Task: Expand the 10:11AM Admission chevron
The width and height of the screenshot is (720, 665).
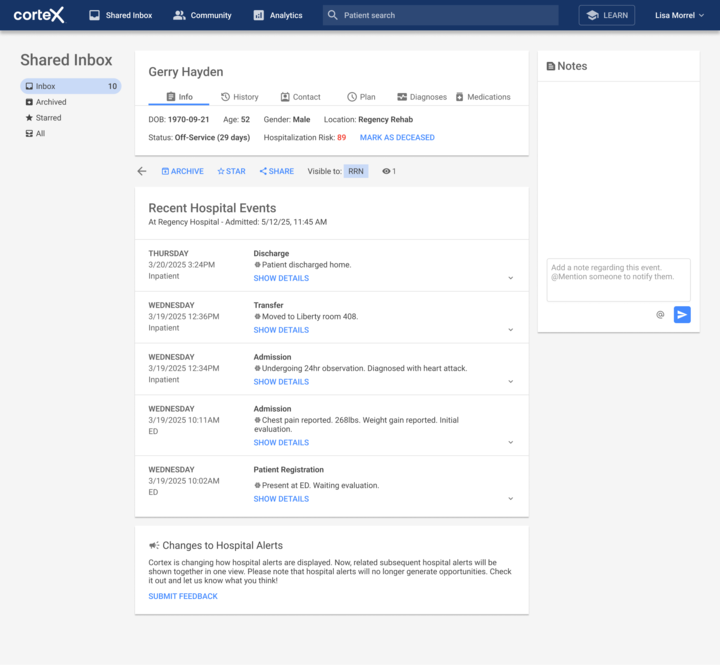Action: [511, 442]
